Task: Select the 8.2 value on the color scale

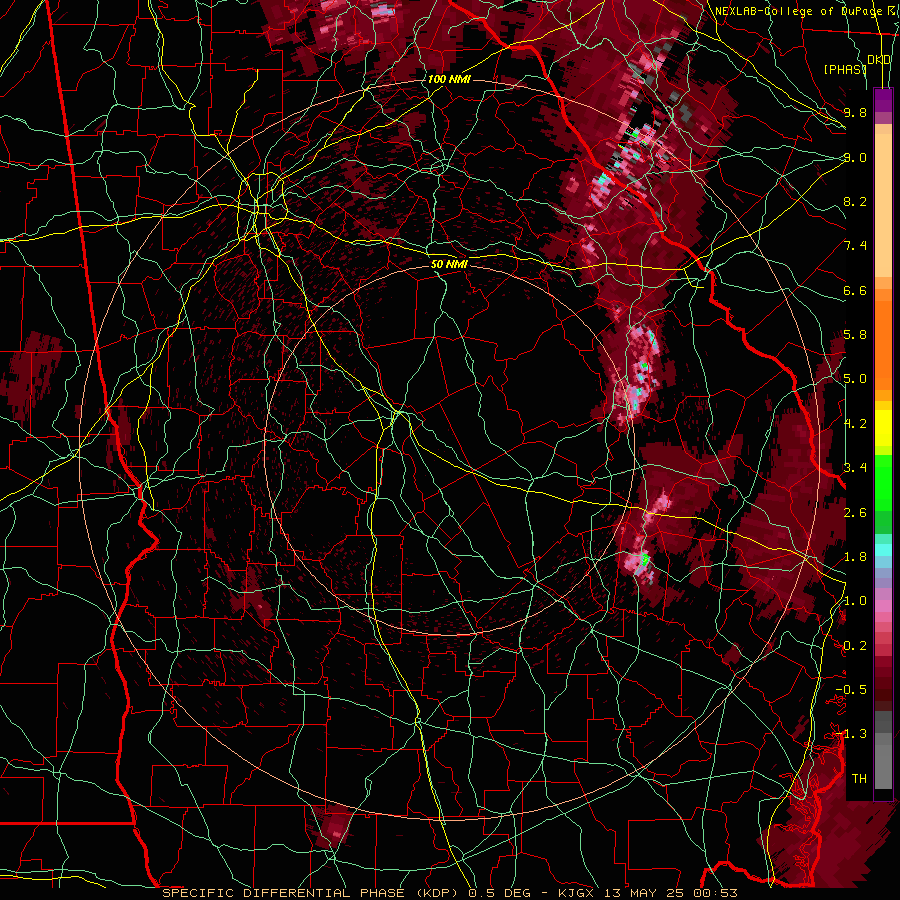Action: (x=855, y=201)
